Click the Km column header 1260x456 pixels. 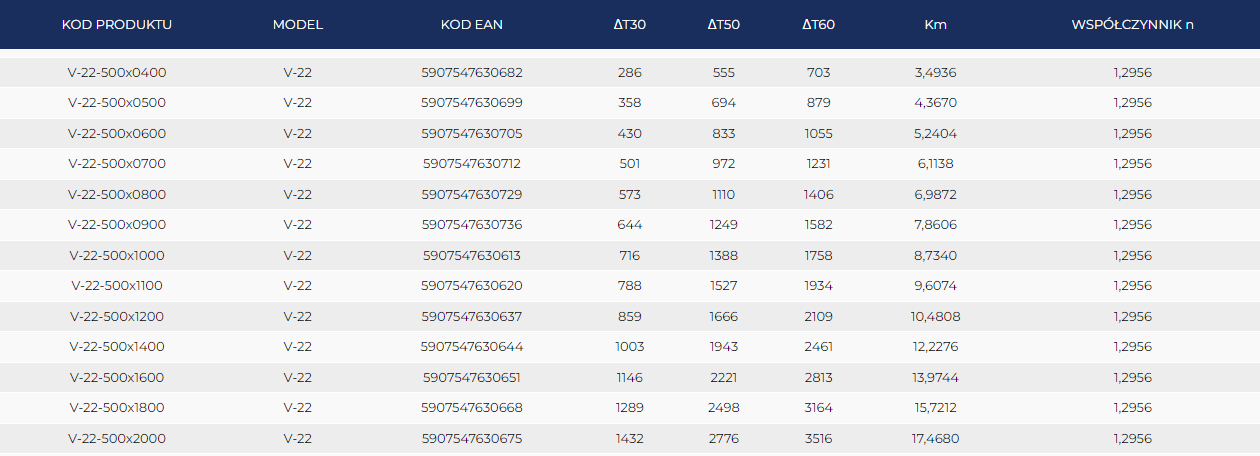(936, 24)
